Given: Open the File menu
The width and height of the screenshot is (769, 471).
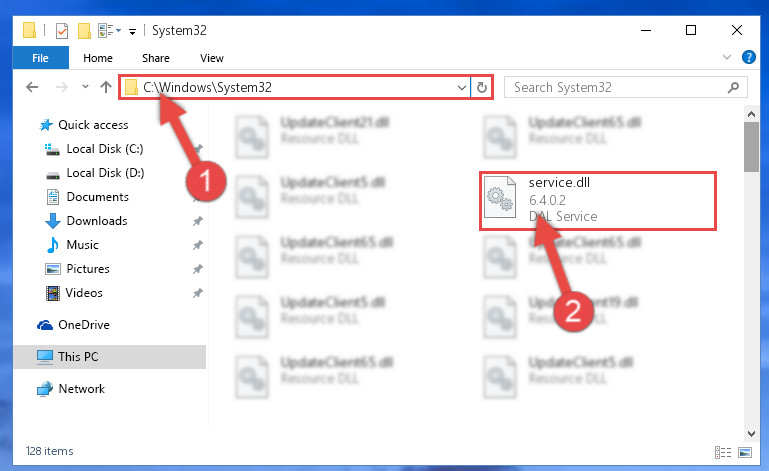Looking at the screenshot, I should pyautogui.click(x=40, y=58).
